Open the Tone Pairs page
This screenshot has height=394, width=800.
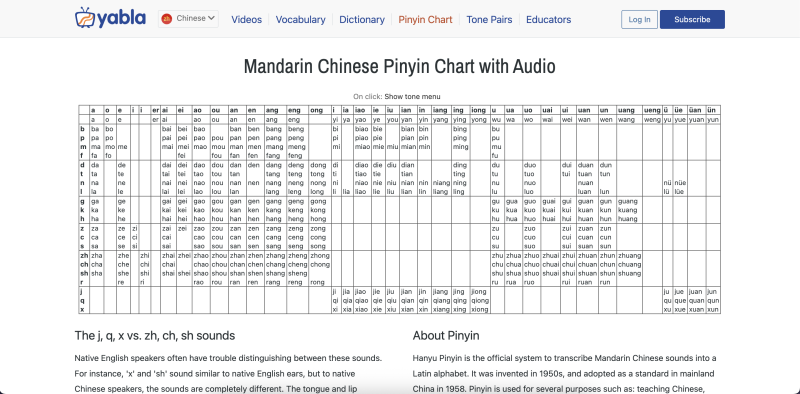tap(489, 19)
